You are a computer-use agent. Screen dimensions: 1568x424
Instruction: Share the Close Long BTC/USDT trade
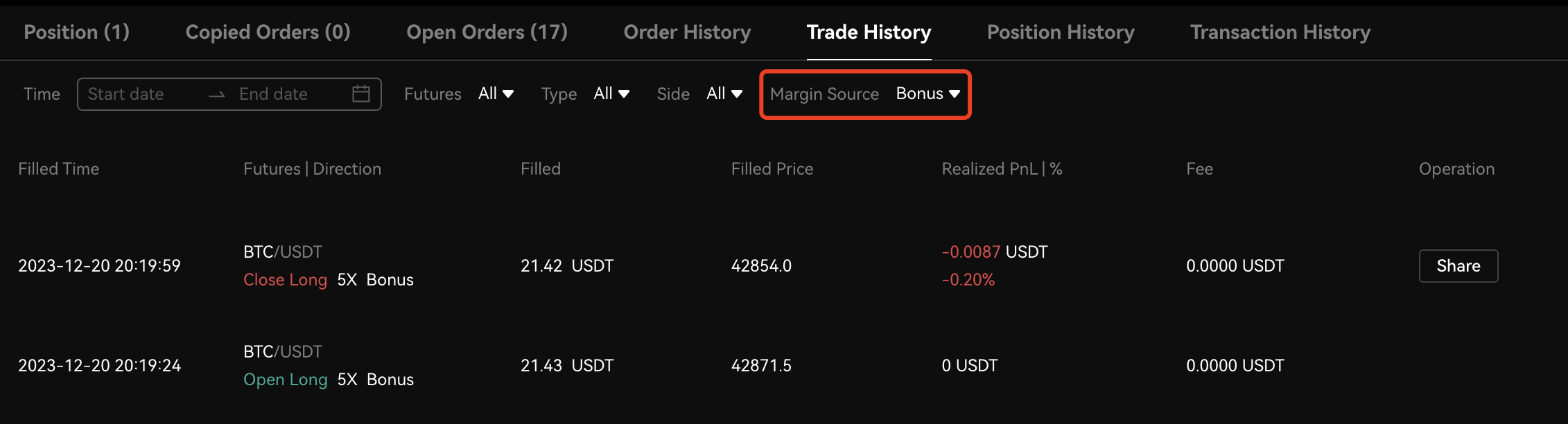(1458, 266)
